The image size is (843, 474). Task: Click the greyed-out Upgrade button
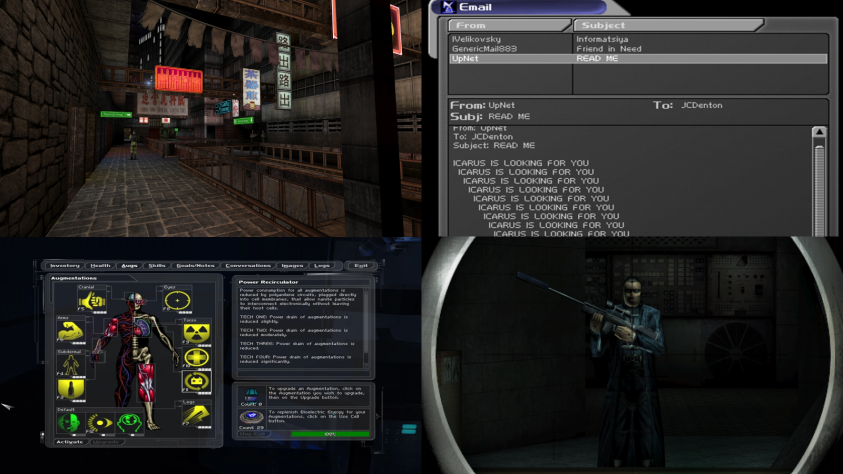point(105,442)
